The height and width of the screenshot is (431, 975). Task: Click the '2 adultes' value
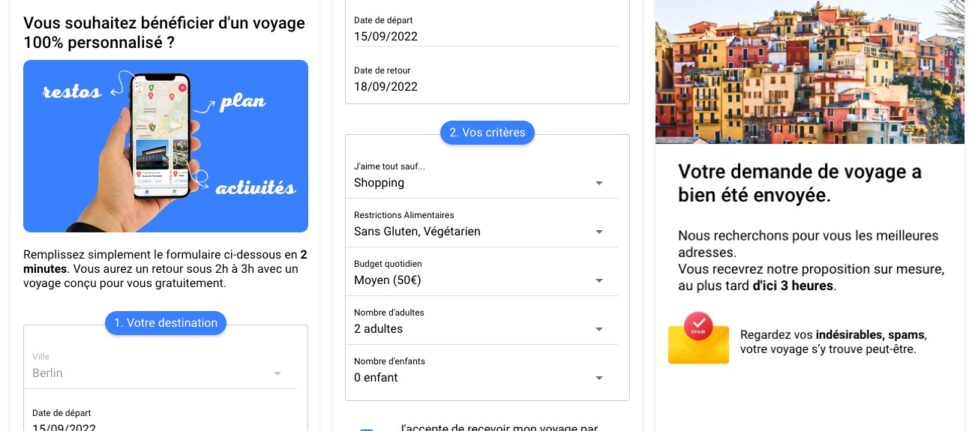click(x=378, y=328)
